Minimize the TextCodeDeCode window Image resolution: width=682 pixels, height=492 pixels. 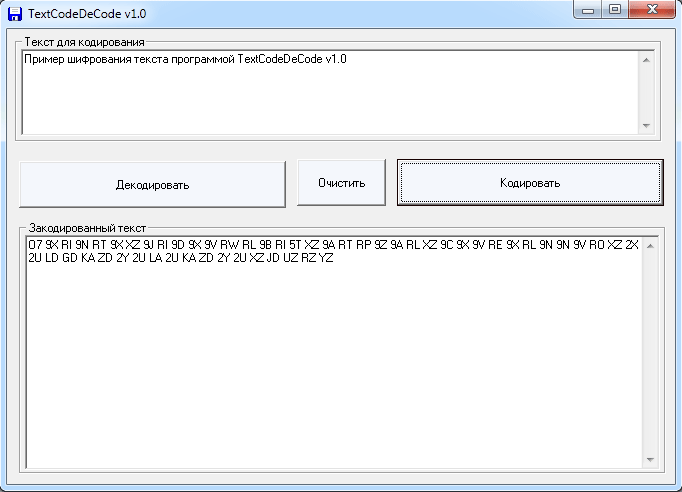588,10
